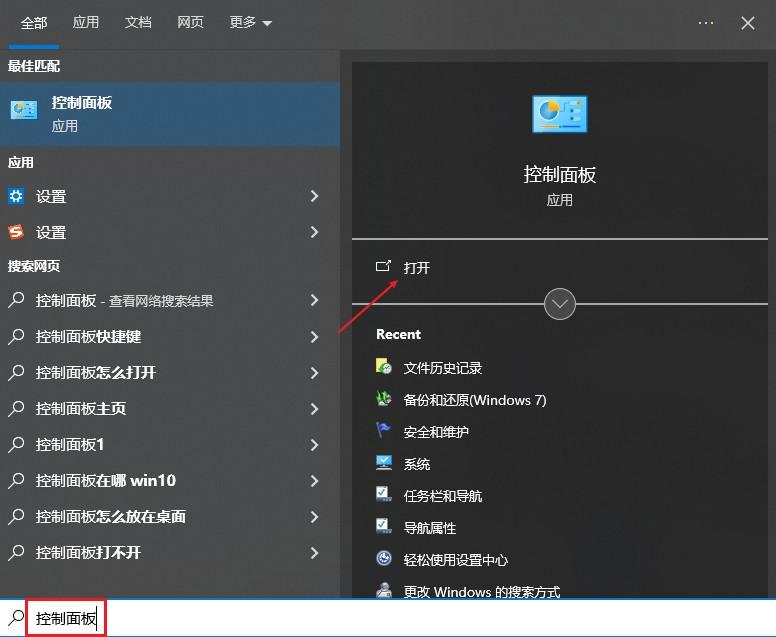Screen dimensions: 776x637
Task: Click search icon beside 控制面板打不开
Action: [x=16, y=552]
